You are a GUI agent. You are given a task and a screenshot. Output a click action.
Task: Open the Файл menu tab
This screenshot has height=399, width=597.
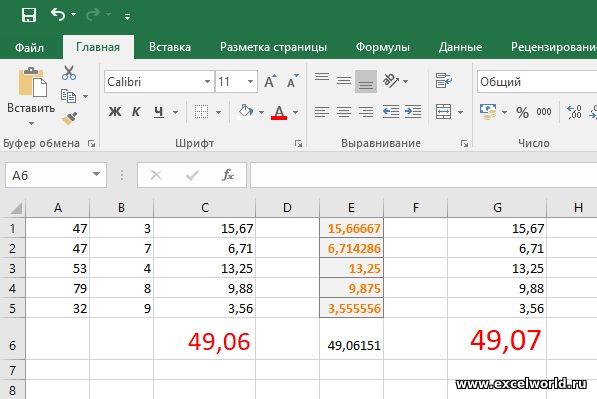[x=29, y=47]
